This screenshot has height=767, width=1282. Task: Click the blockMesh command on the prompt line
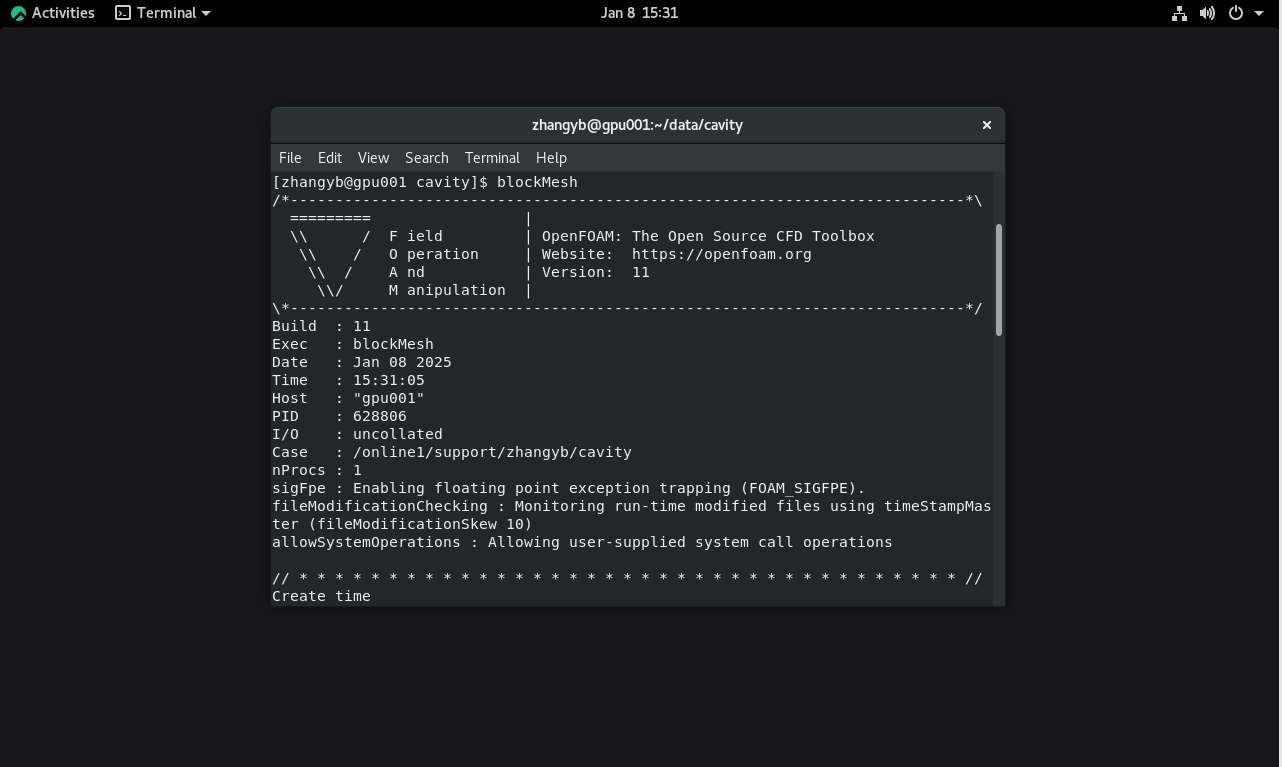pyautogui.click(x=537, y=182)
